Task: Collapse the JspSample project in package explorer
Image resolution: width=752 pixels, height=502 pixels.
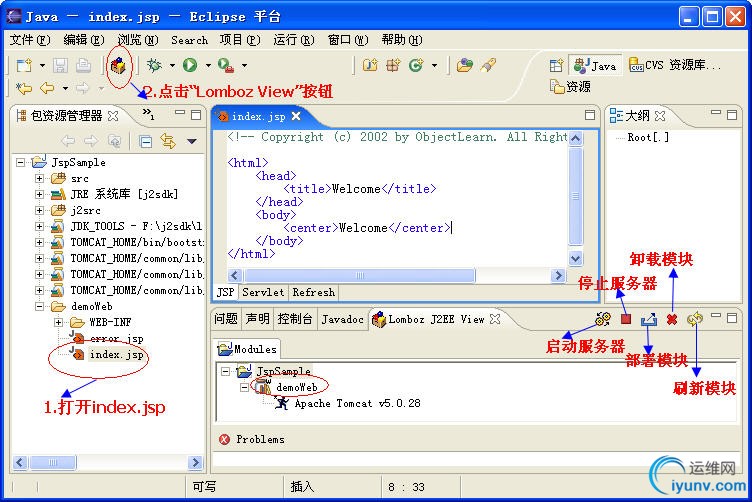Action: (x=20, y=163)
